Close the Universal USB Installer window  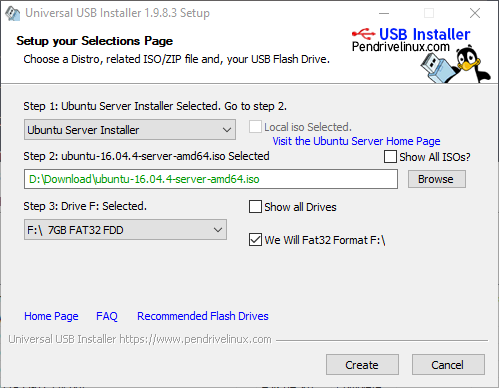click(x=475, y=14)
